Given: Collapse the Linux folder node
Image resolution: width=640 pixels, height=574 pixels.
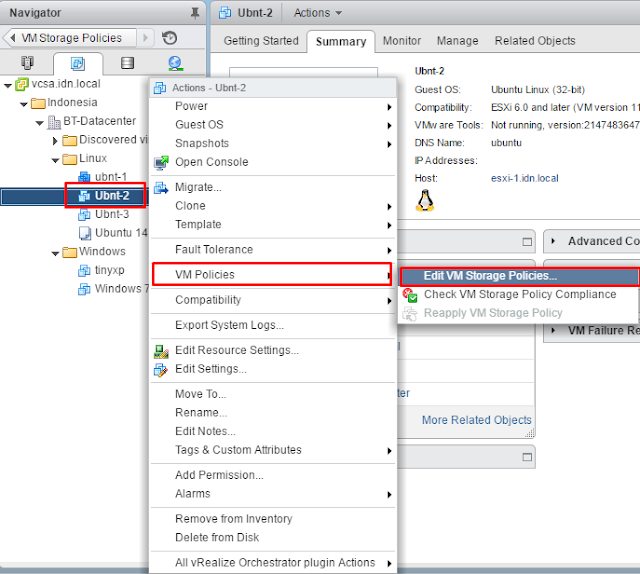Looking at the screenshot, I should tap(56, 160).
